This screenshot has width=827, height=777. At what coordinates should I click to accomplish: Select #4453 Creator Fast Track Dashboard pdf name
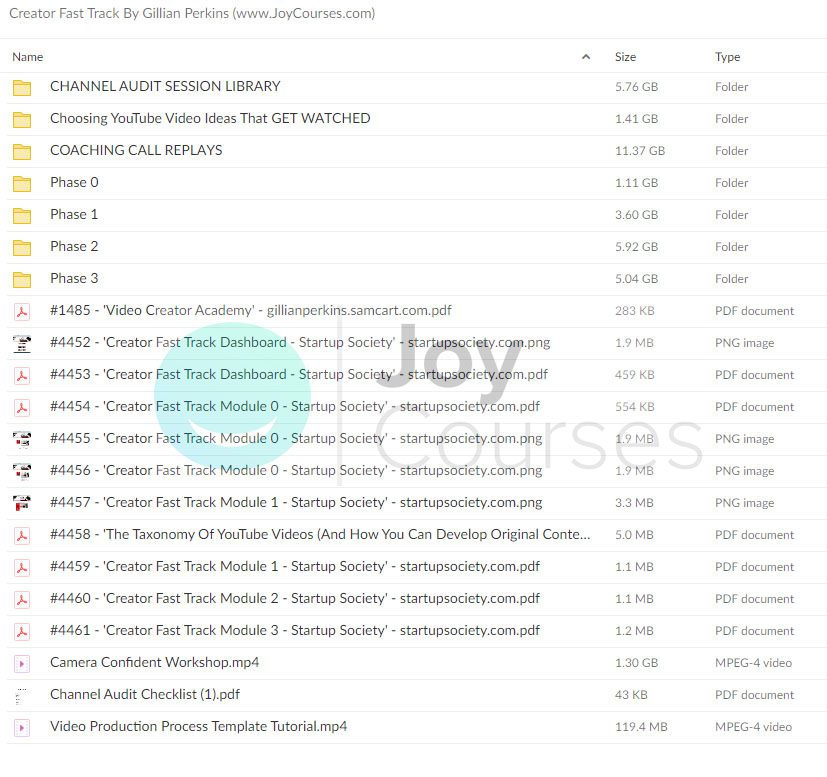tap(299, 374)
